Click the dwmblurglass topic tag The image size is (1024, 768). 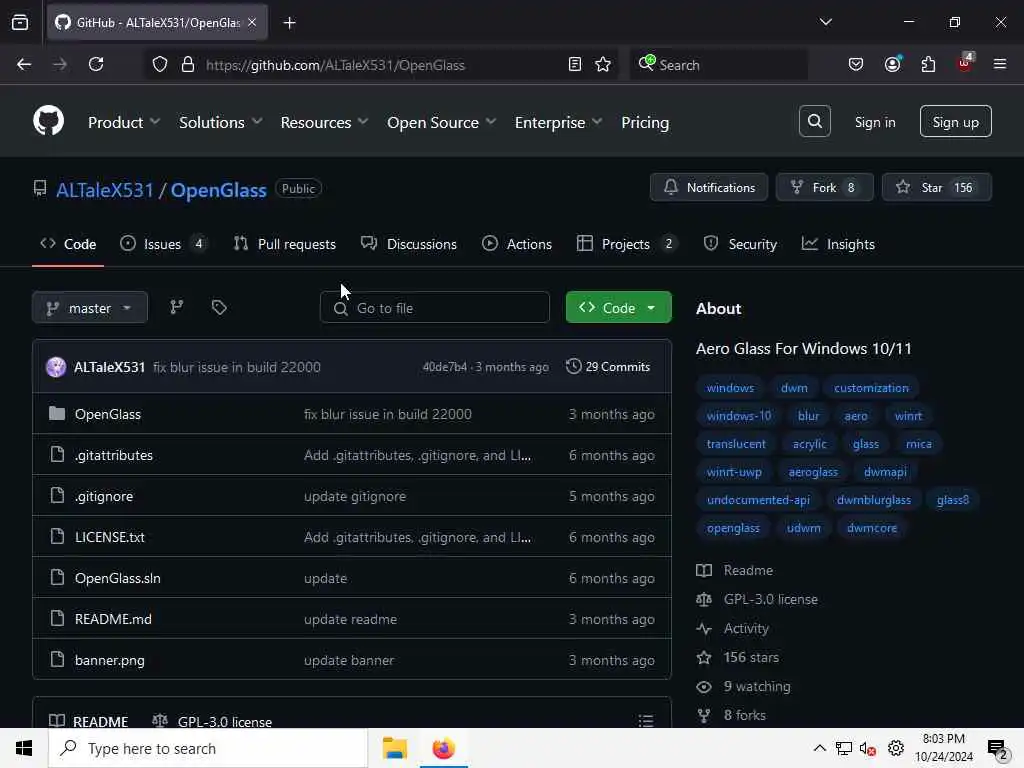click(874, 500)
